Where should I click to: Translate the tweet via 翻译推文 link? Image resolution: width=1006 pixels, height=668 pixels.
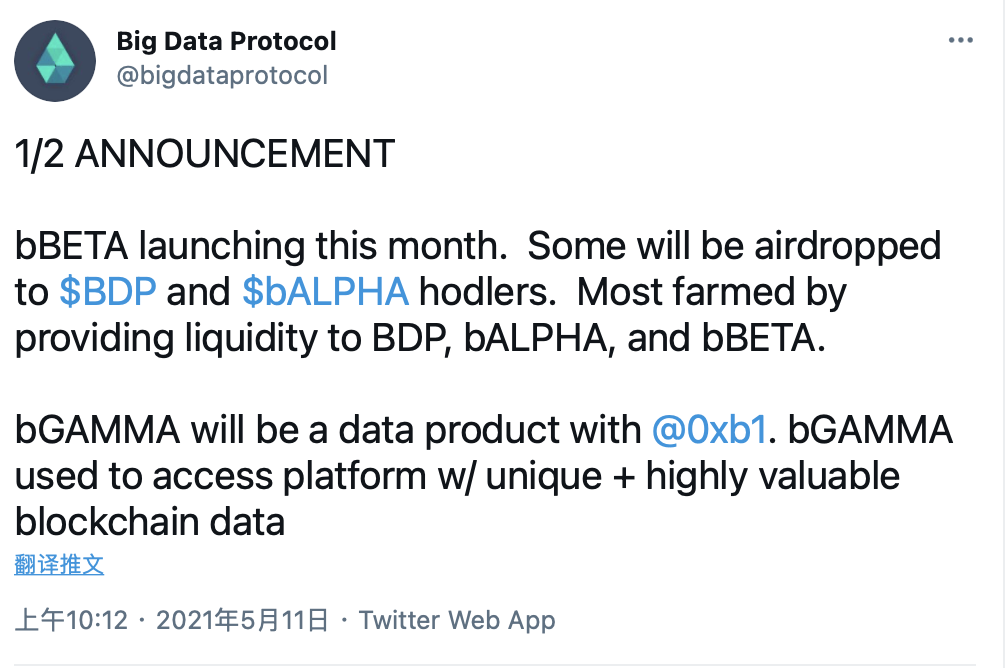click(x=59, y=565)
